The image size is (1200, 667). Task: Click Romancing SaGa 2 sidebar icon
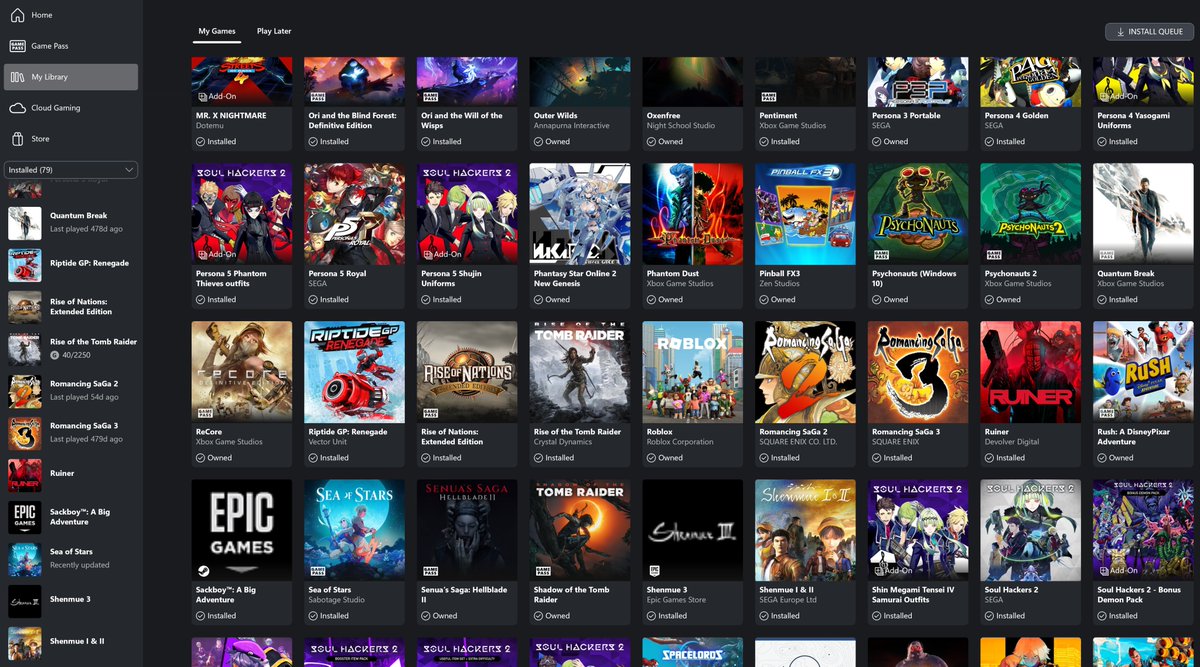coord(25,391)
